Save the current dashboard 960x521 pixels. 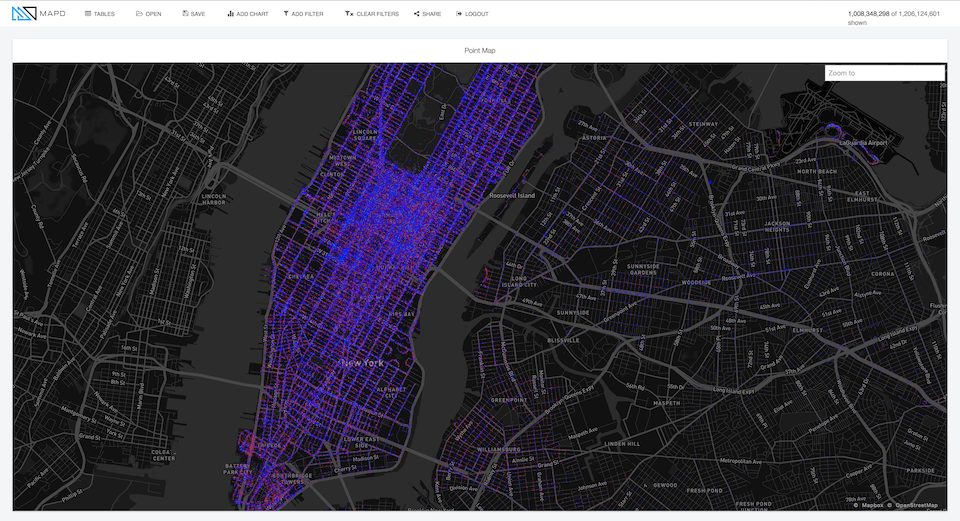tap(194, 13)
